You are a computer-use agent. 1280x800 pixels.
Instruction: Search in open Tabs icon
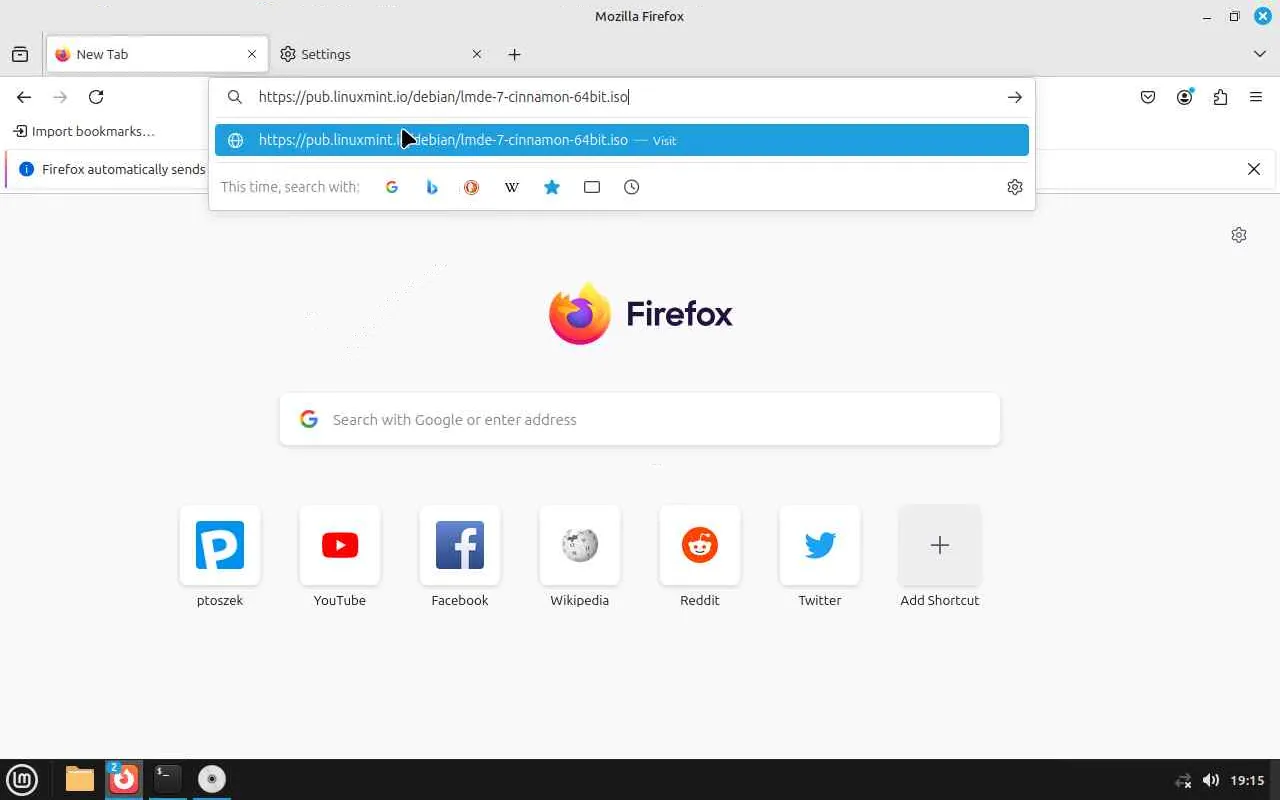pyautogui.click(x=592, y=187)
